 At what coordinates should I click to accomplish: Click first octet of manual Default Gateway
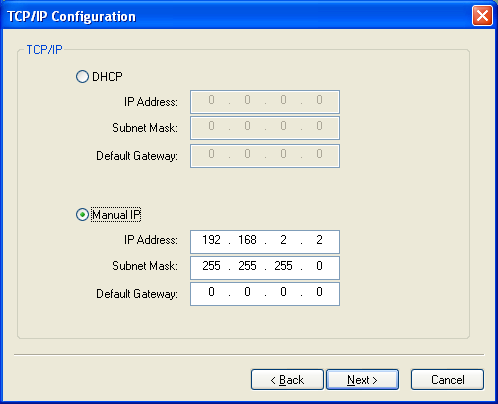pos(211,292)
